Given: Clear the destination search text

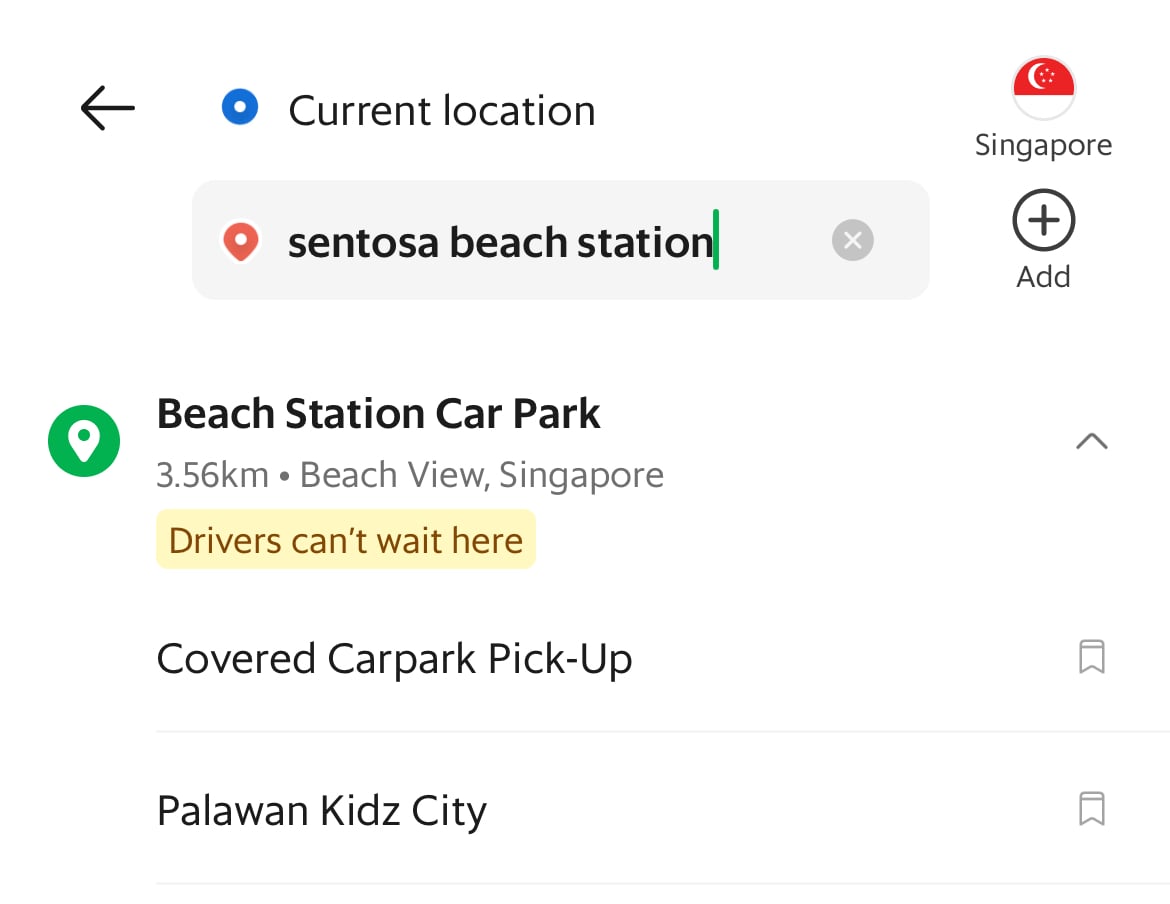Looking at the screenshot, I should pyautogui.click(x=852, y=240).
